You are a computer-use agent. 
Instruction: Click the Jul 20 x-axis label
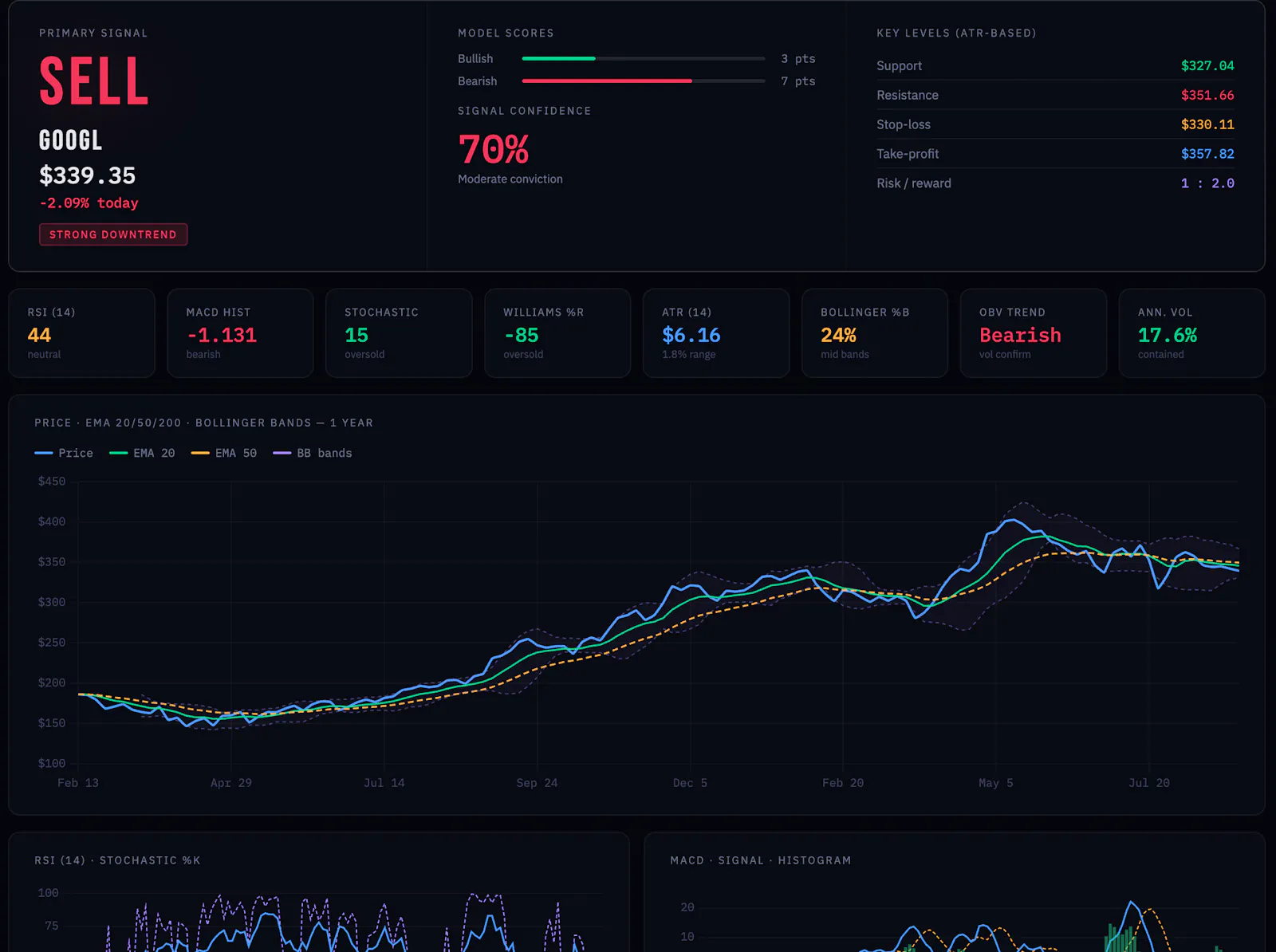coord(1149,783)
